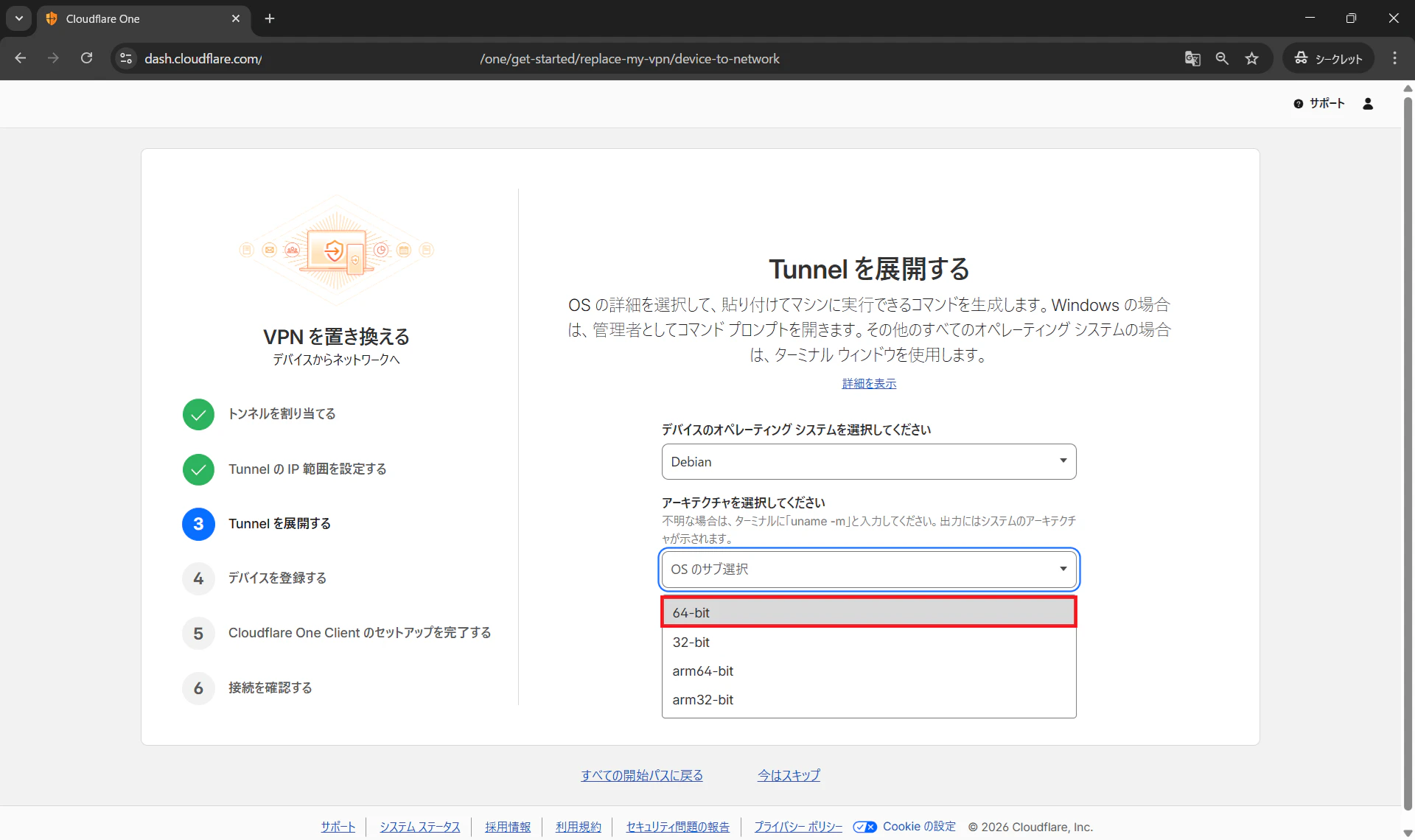The height and width of the screenshot is (840, 1415).
Task: Choose the arm32-bit option
Action: point(869,700)
